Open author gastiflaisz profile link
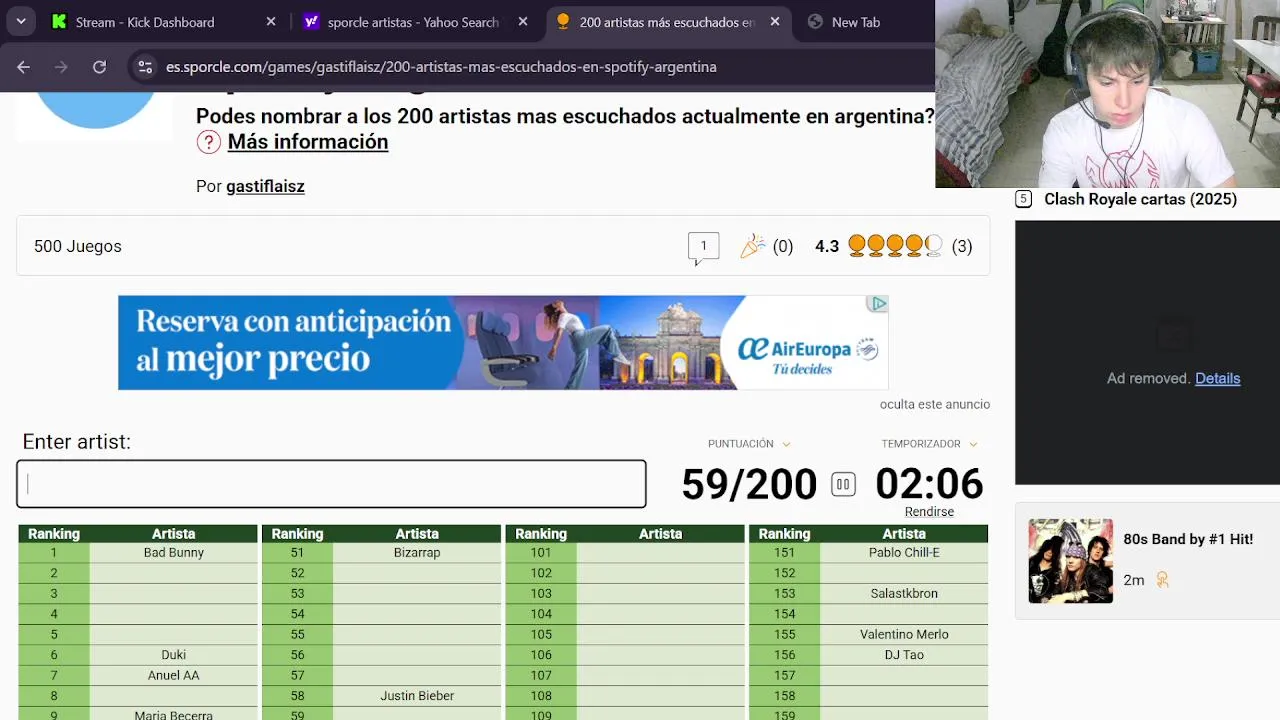The height and width of the screenshot is (720, 1280). pyautogui.click(x=265, y=186)
